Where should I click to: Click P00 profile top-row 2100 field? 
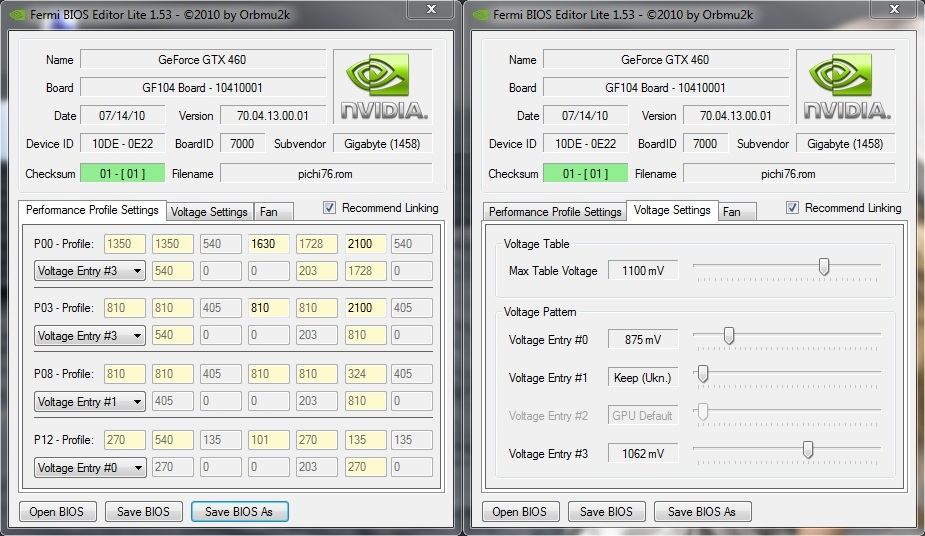pos(365,244)
